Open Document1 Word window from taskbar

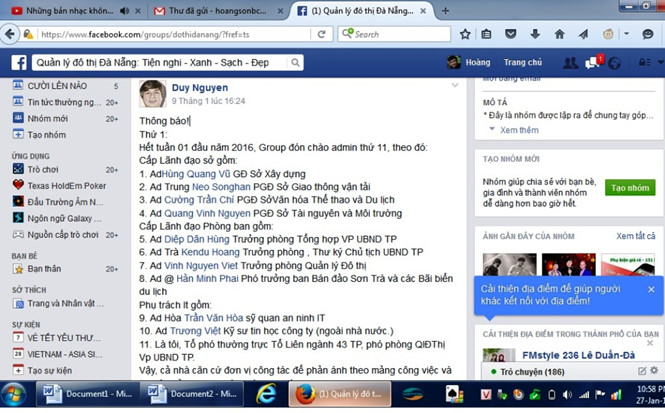click(x=87, y=394)
